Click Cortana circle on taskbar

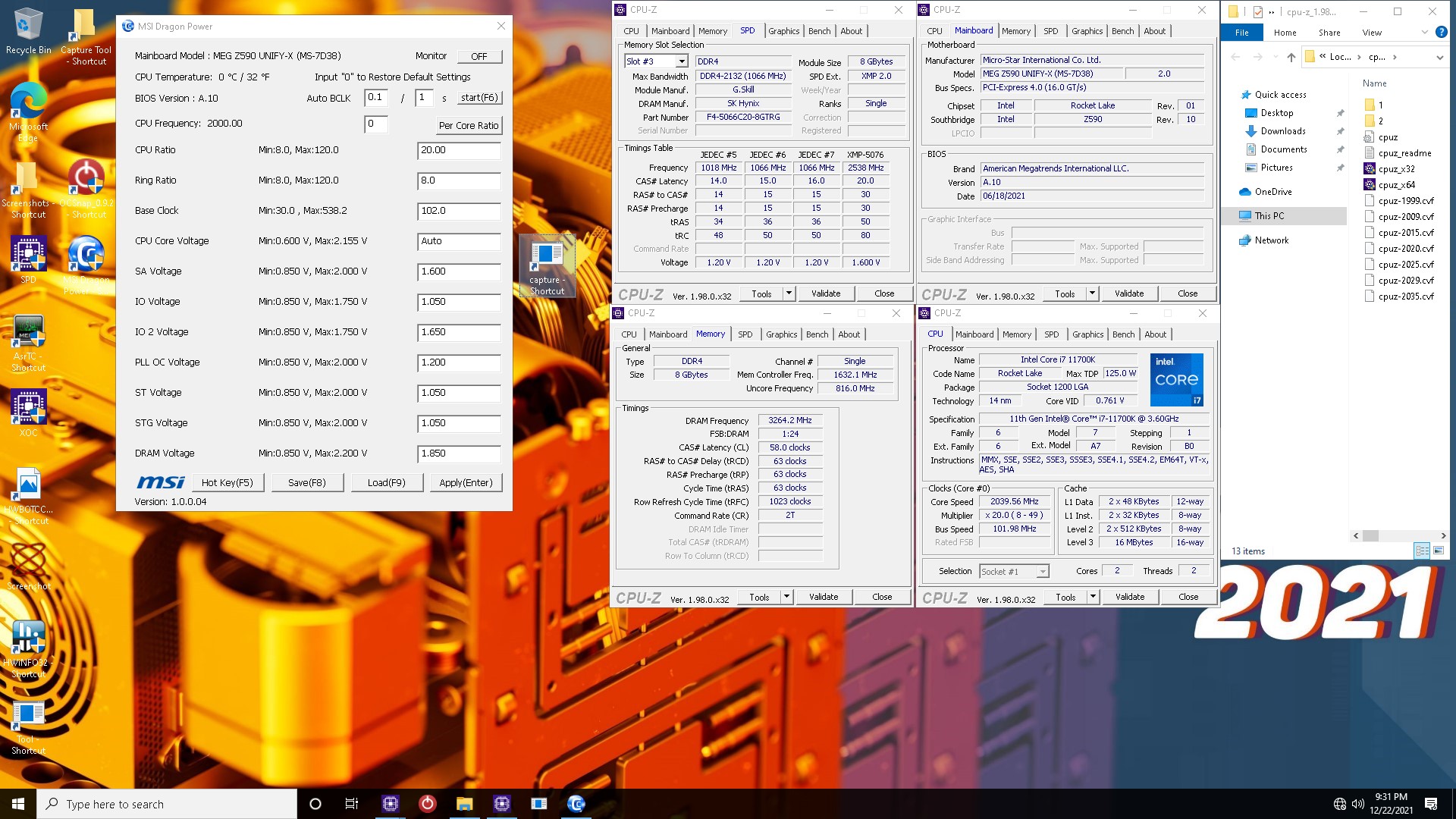tap(315, 804)
